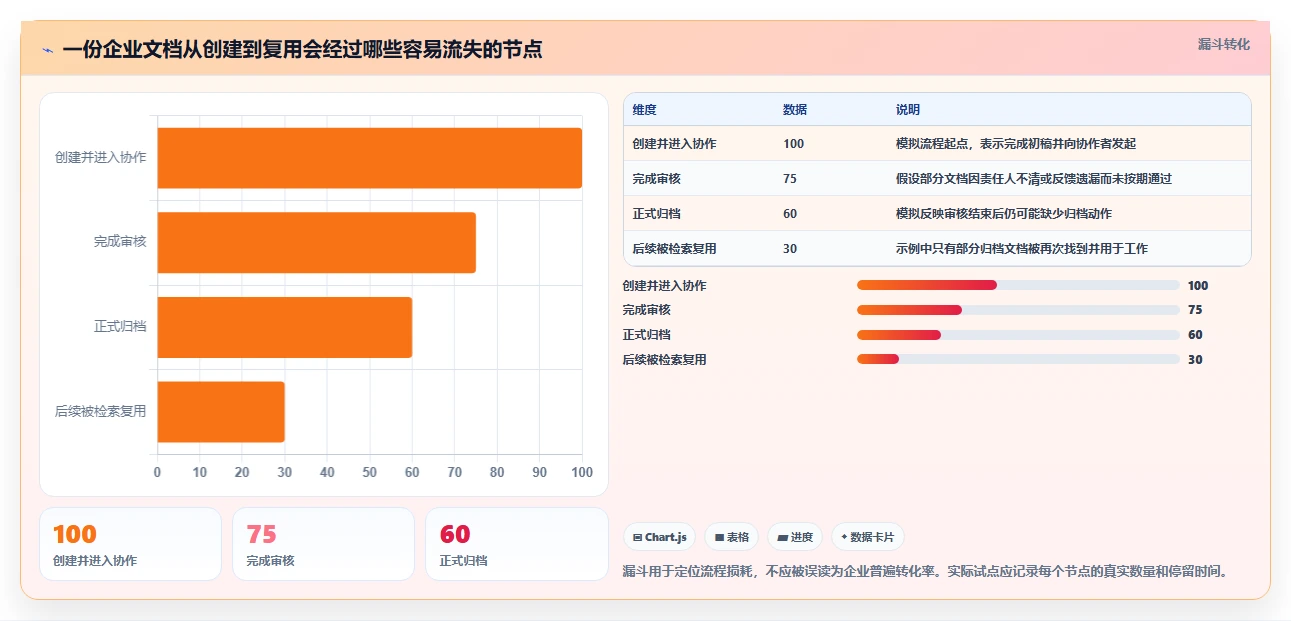
Task: Click the 75 完成审核 data card
Action: [323, 544]
